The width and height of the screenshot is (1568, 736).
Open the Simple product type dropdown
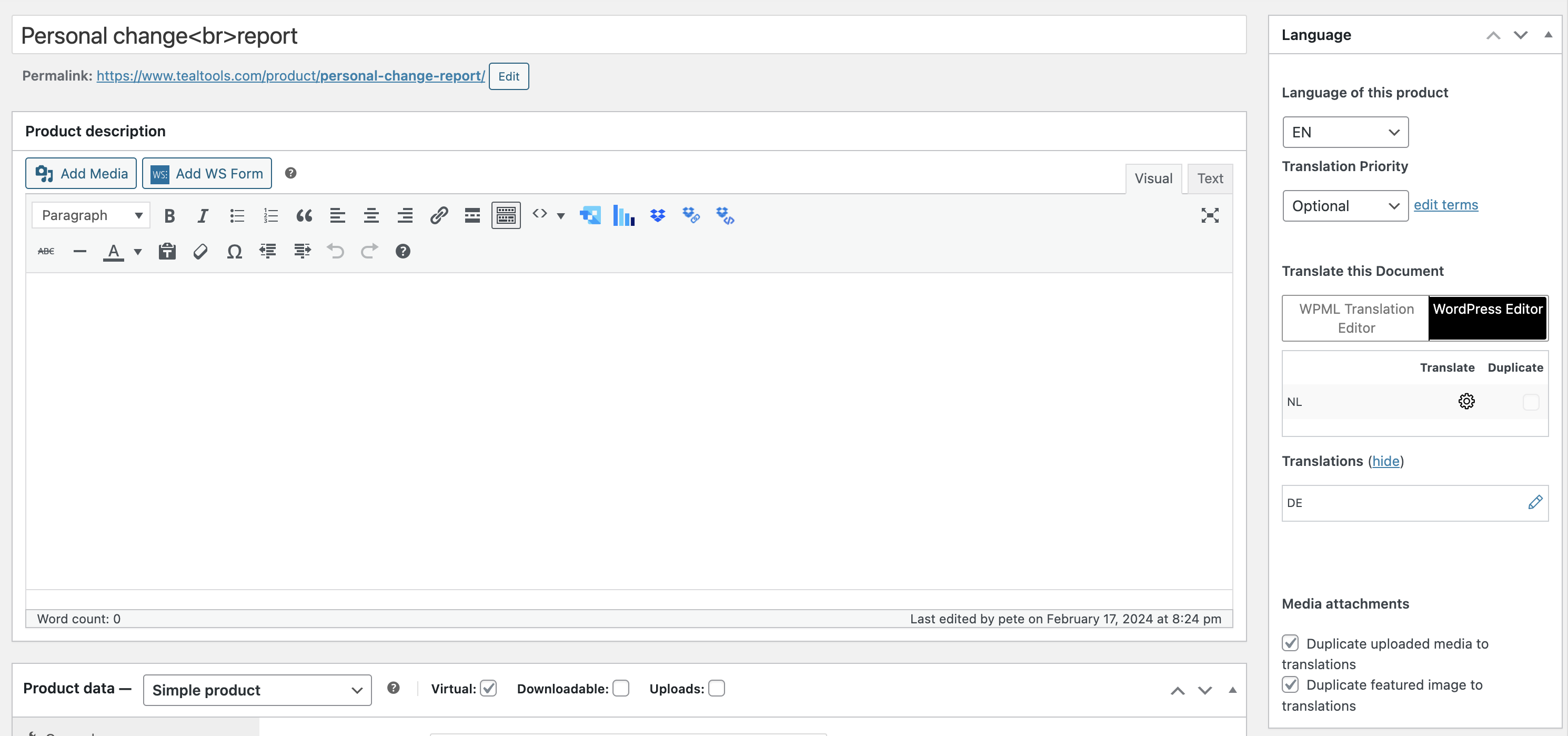257,690
